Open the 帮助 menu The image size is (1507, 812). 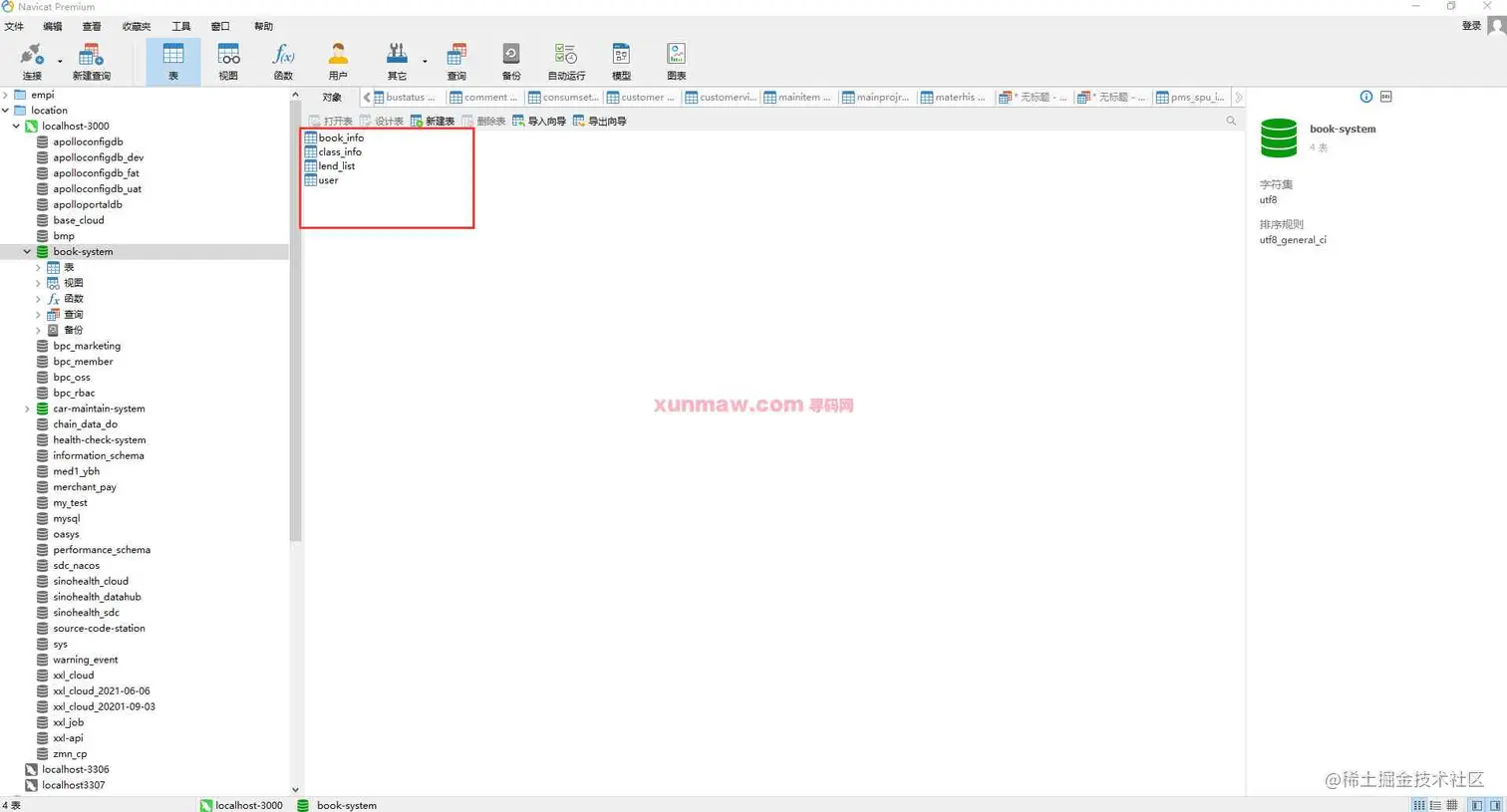pyautogui.click(x=263, y=27)
